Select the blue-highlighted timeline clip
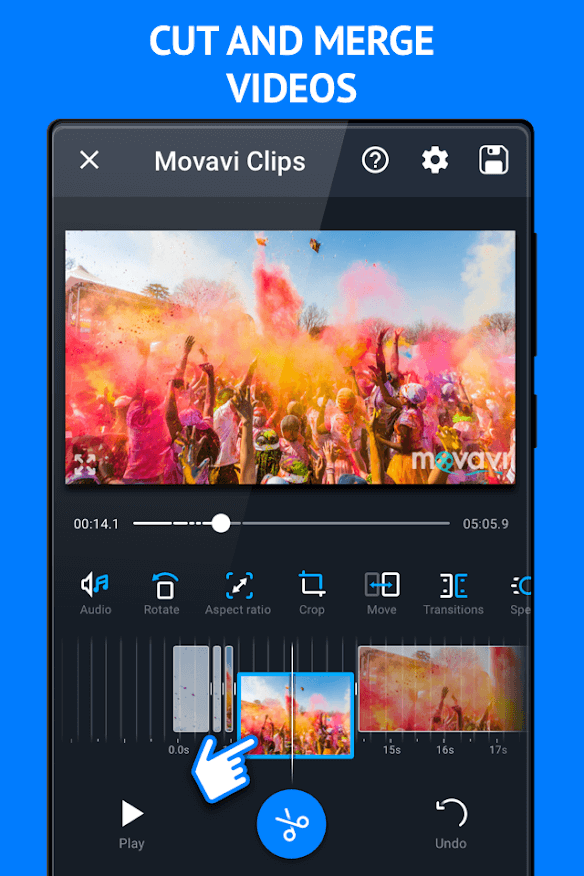584x876 pixels. (296, 715)
